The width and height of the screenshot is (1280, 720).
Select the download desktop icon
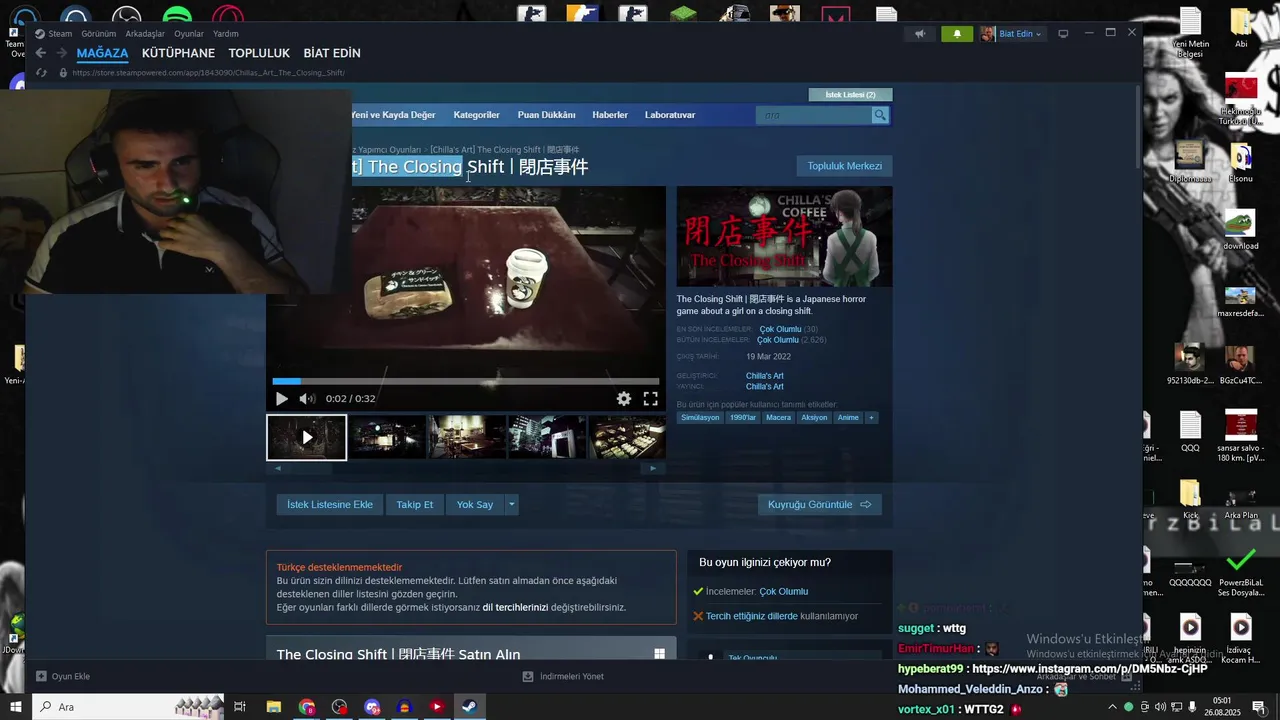tap(1241, 230)
